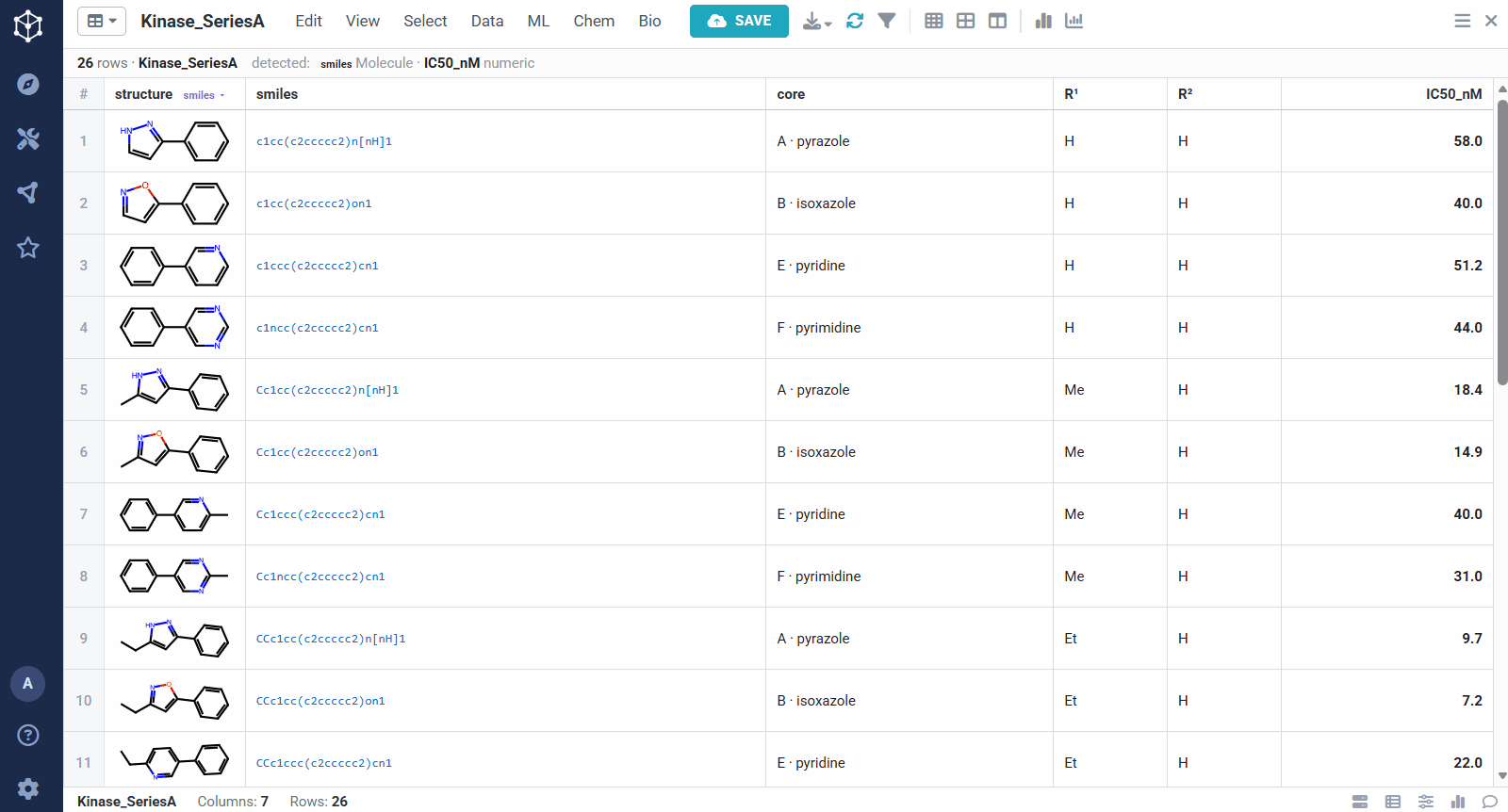Select the smiles cell 'Cc1cc(c2ccccc2)on1'
Image resolution: width=1508 pixels, height=812 pixels.
tap(505, 452)
